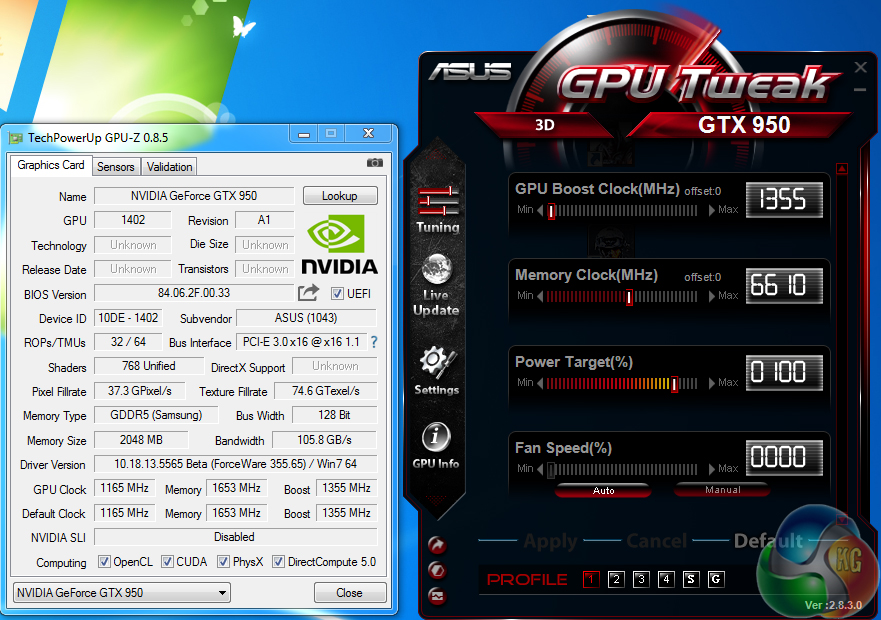
Task: Select profile slot 4
Action: point(666,579)
